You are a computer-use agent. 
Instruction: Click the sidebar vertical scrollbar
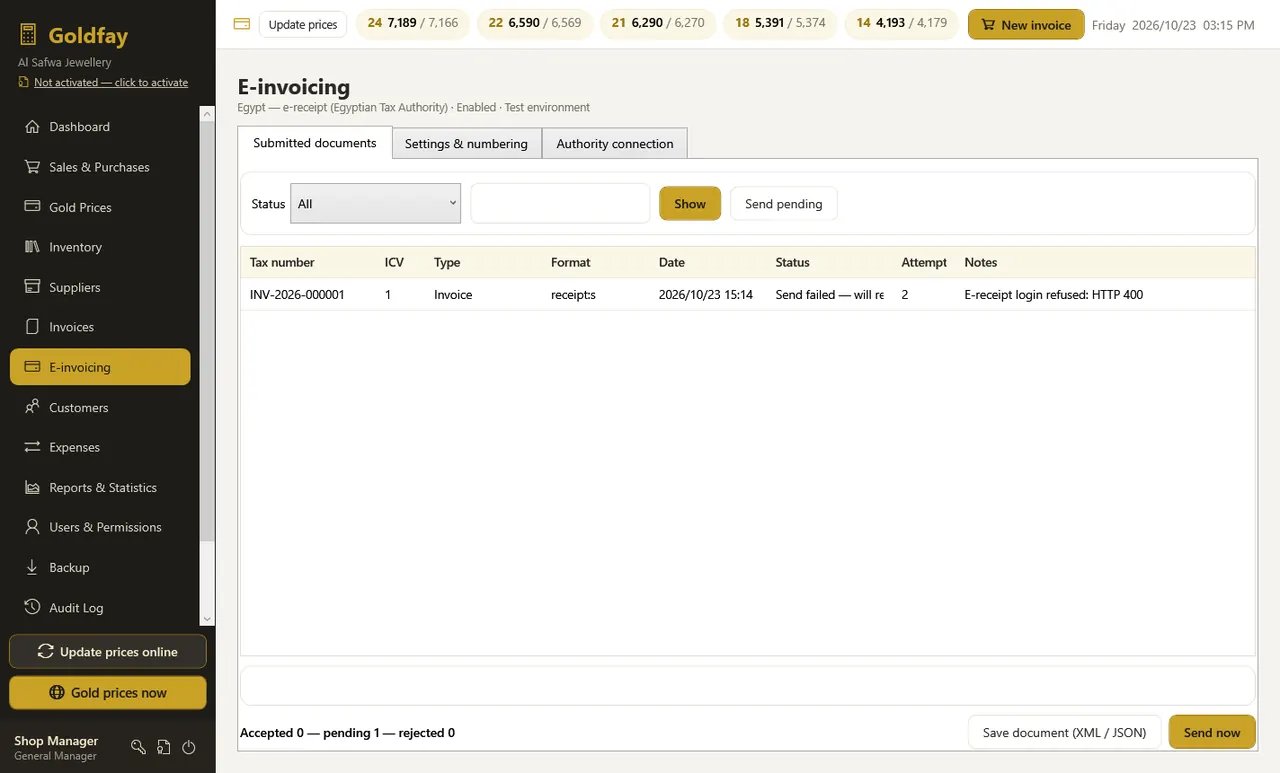pos(208,330)
